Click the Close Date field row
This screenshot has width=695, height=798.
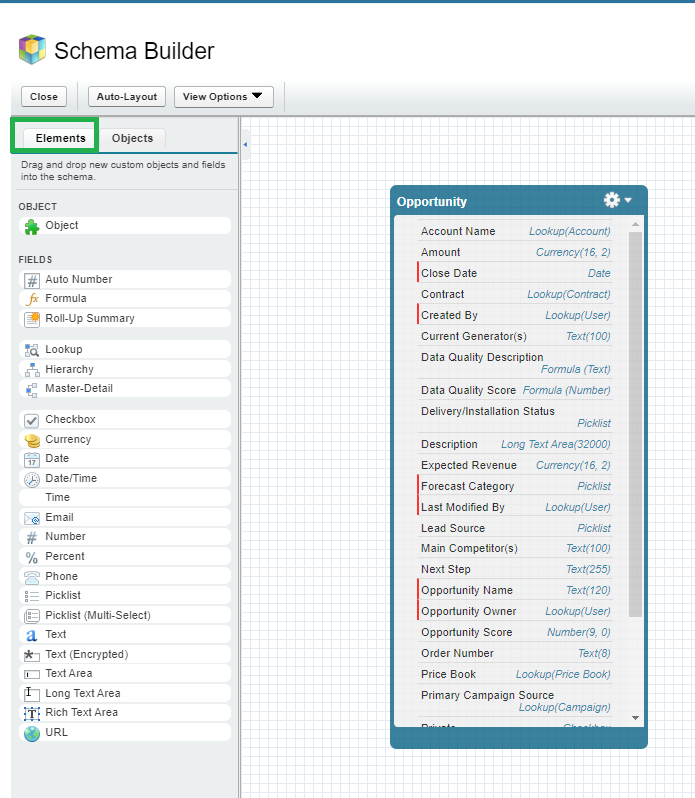point(515,273)
